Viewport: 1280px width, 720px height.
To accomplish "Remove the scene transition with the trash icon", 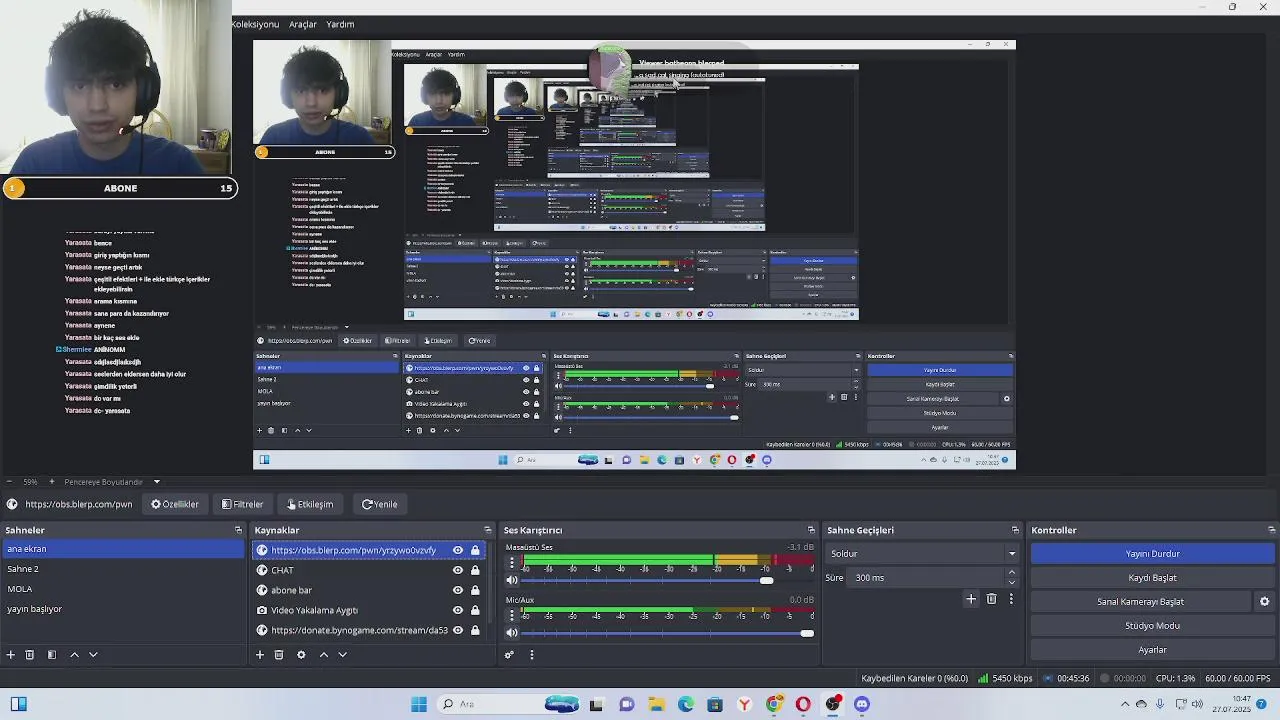I will point(991,599).
